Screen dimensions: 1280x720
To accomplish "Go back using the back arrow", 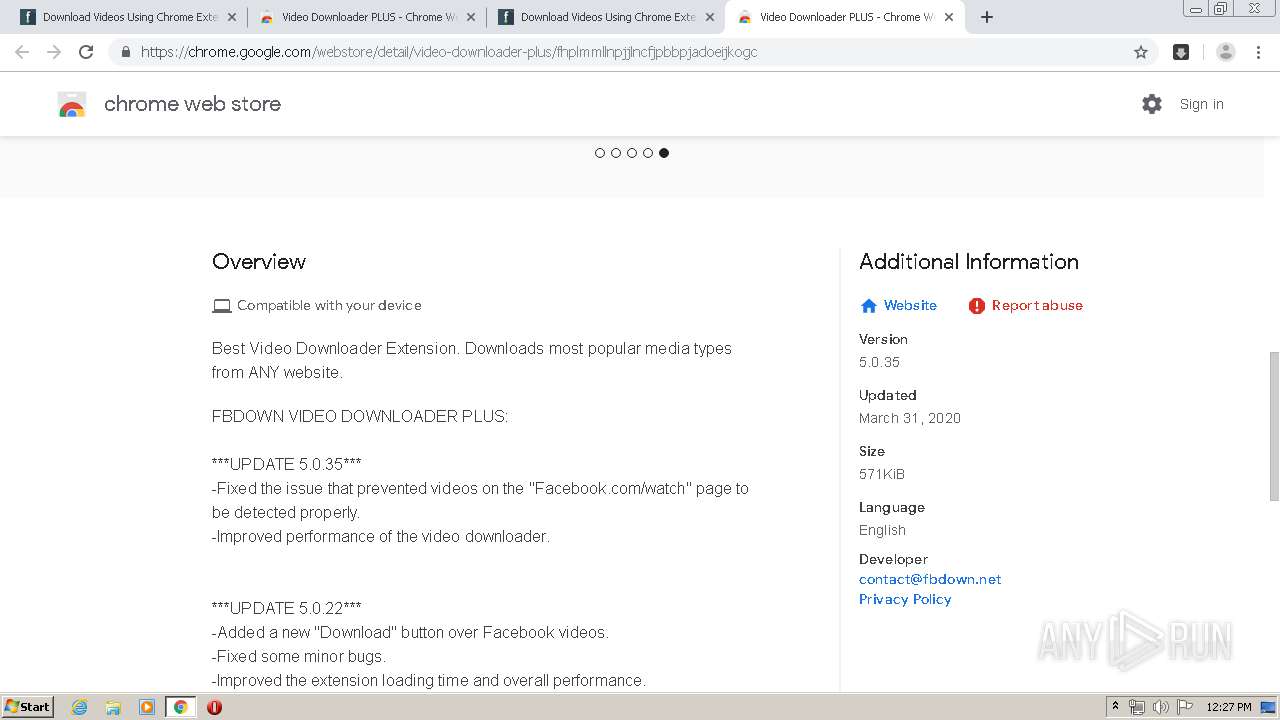I will pos(22,52).
